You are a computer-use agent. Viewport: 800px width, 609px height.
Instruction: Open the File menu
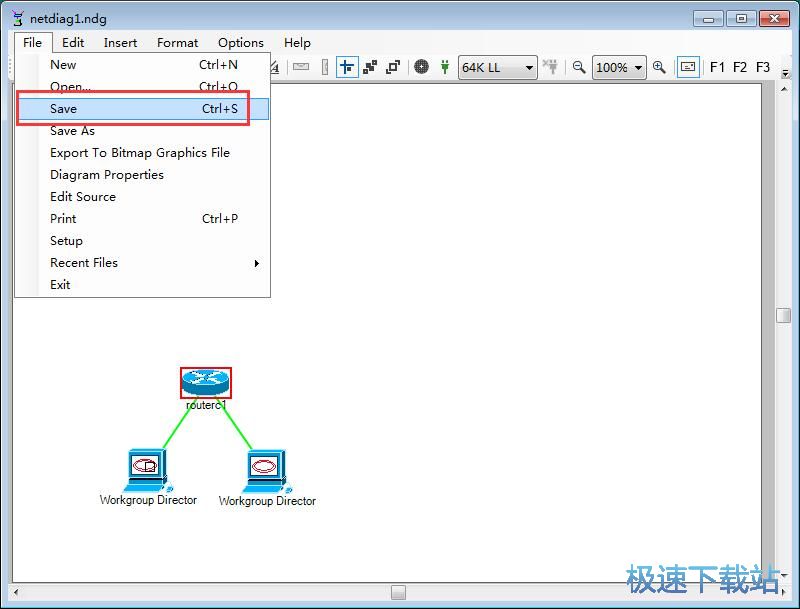(x=32, y=42)
